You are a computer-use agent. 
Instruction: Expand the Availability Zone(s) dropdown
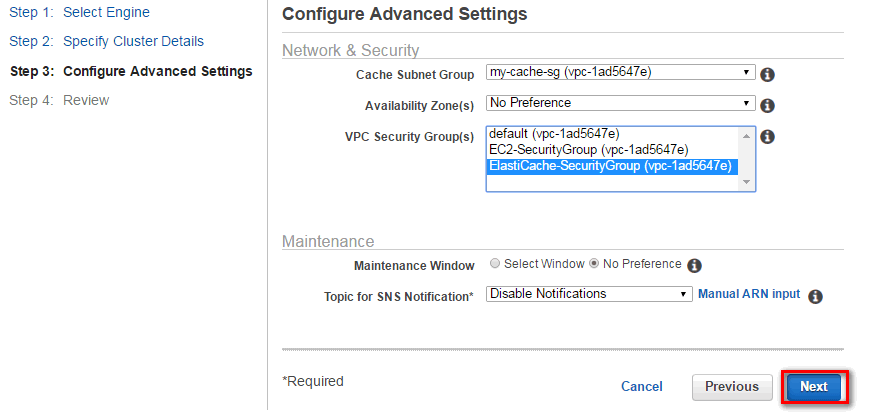(x=620, y=103)
